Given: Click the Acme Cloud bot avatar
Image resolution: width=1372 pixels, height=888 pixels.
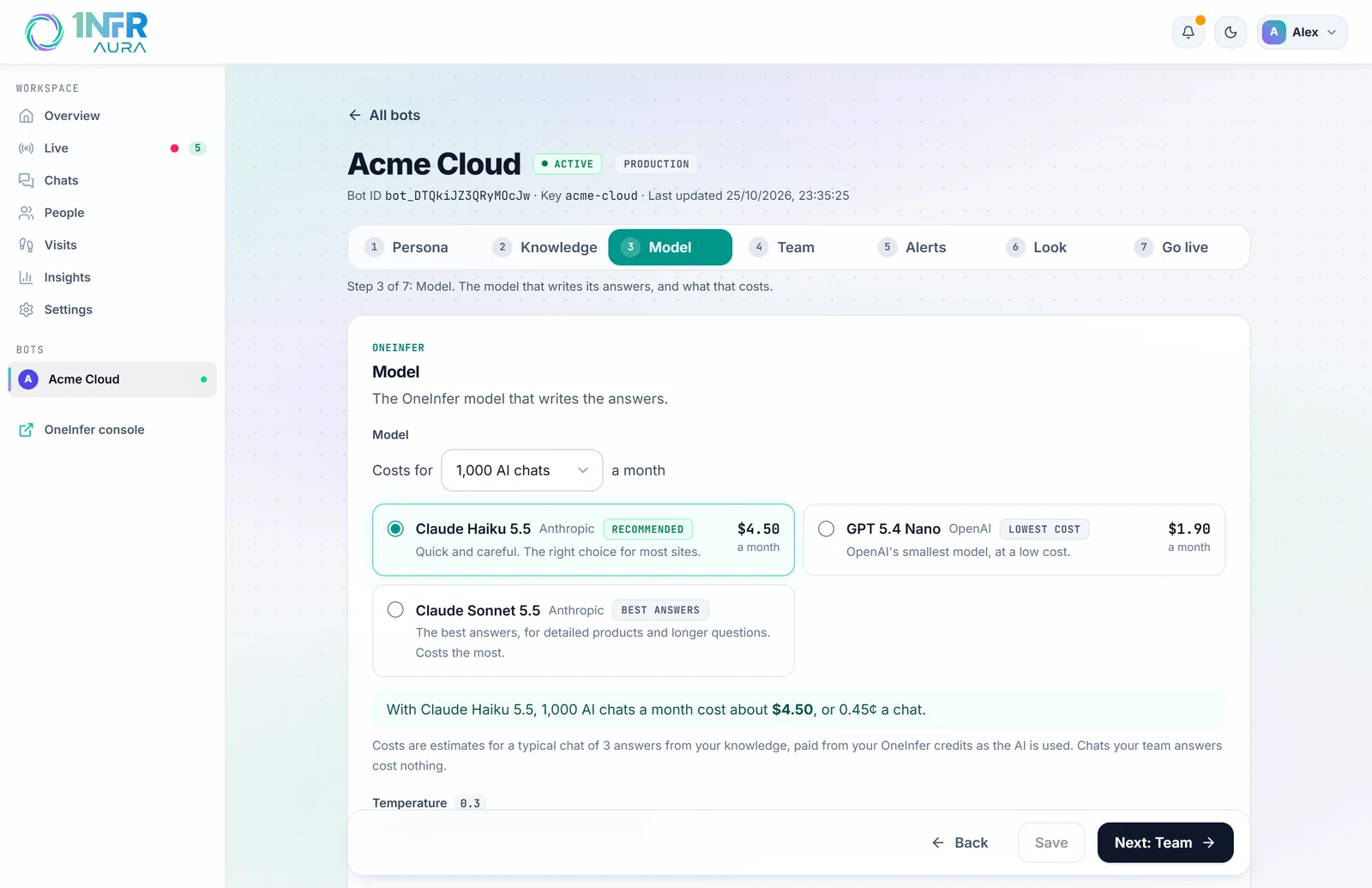Looking at the screenshot, I should (x=28, y=379).
